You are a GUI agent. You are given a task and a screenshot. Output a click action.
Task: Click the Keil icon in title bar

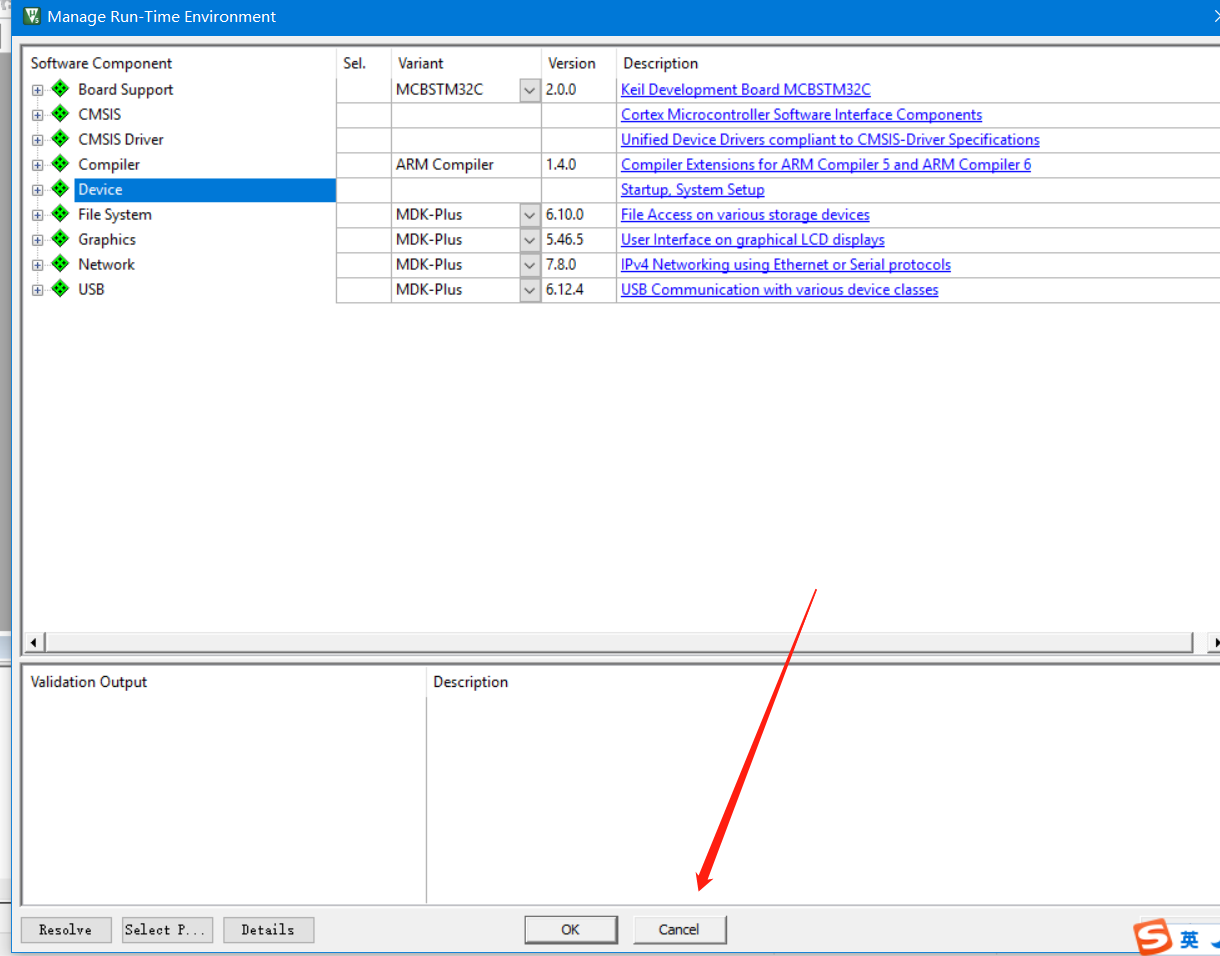pos(31,16)
